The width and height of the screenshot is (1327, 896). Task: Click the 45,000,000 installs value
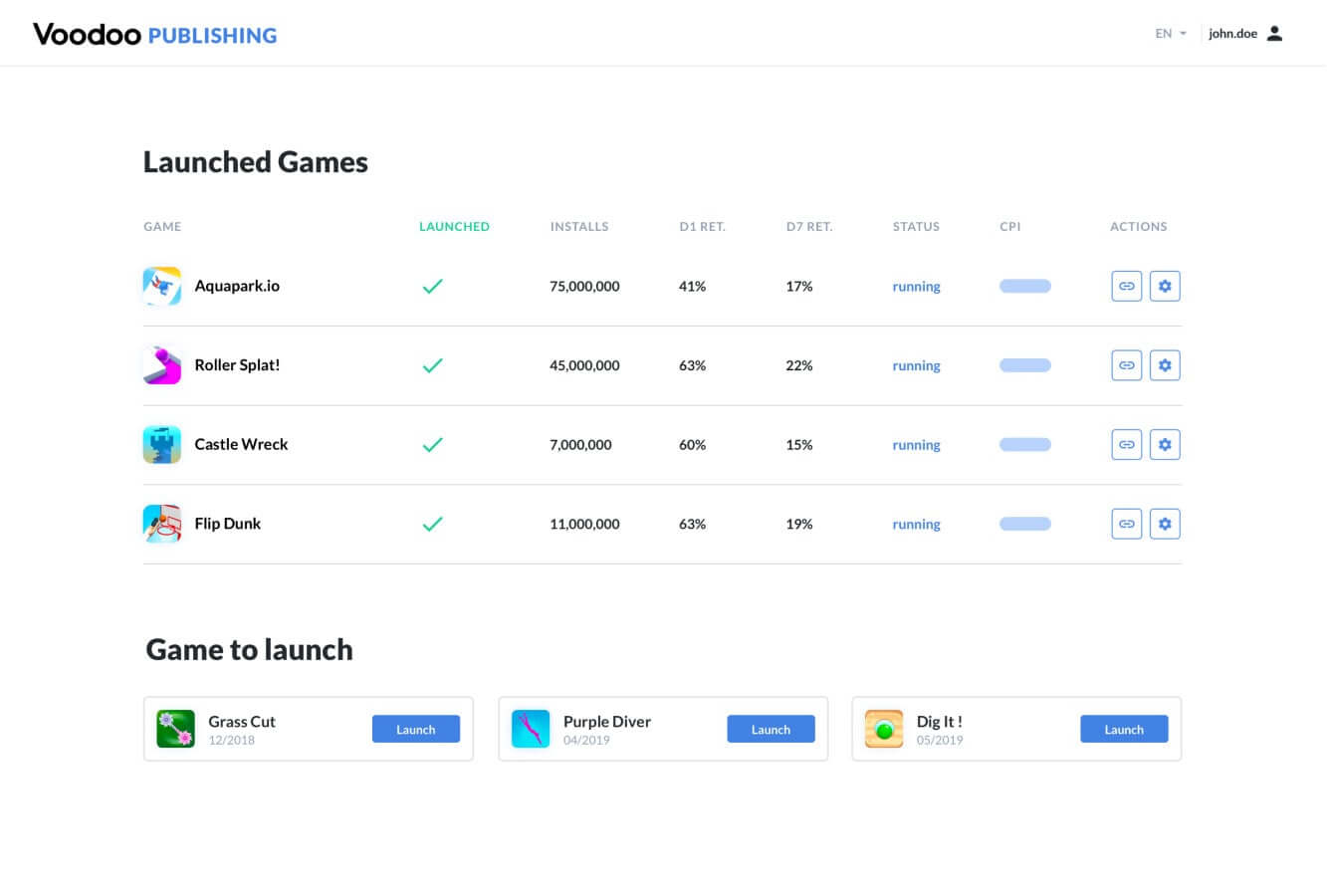584,366
